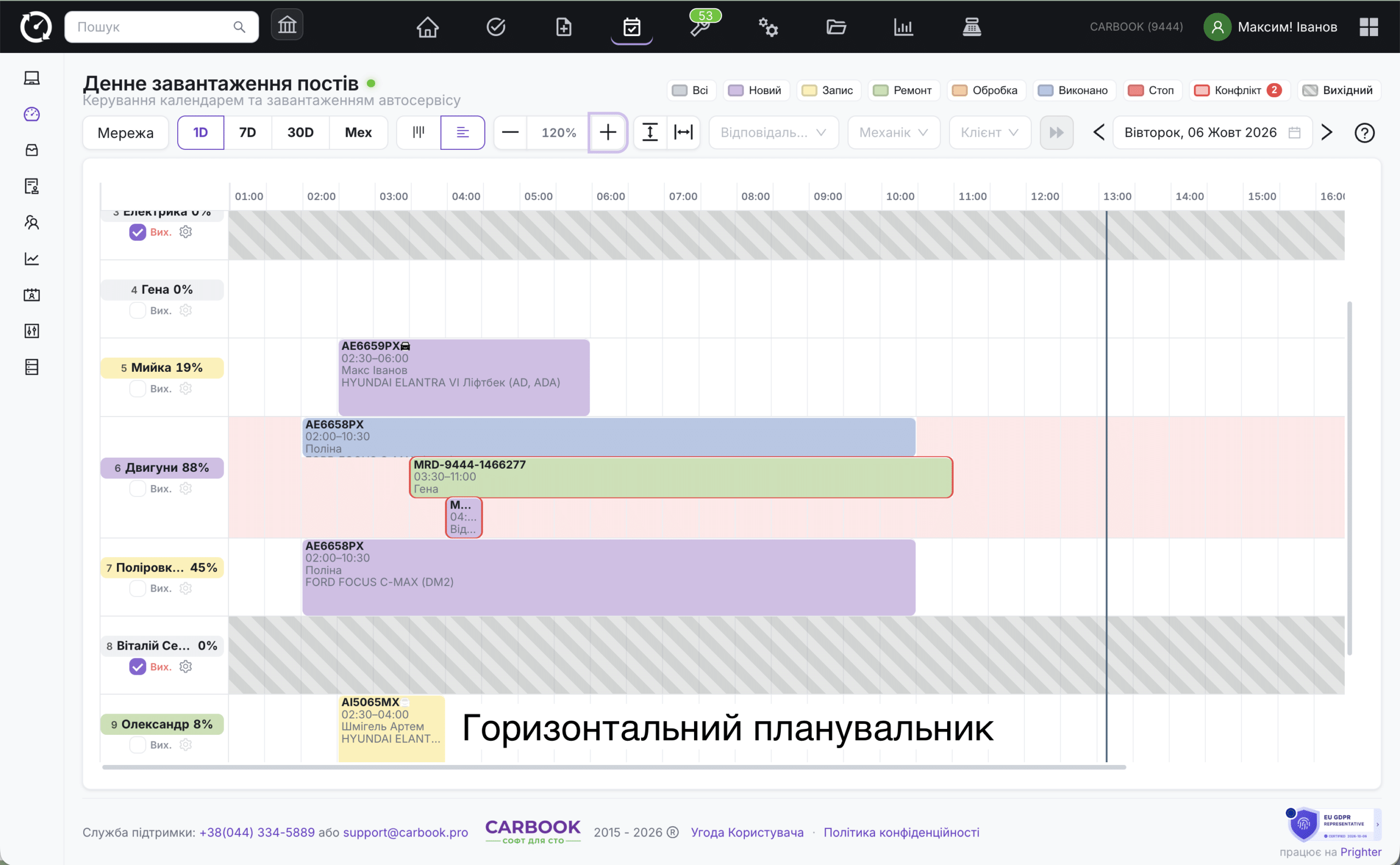Check Вих. checkbox for Гена post
The width and height of the screenshot is (1400, 865).
137,310
